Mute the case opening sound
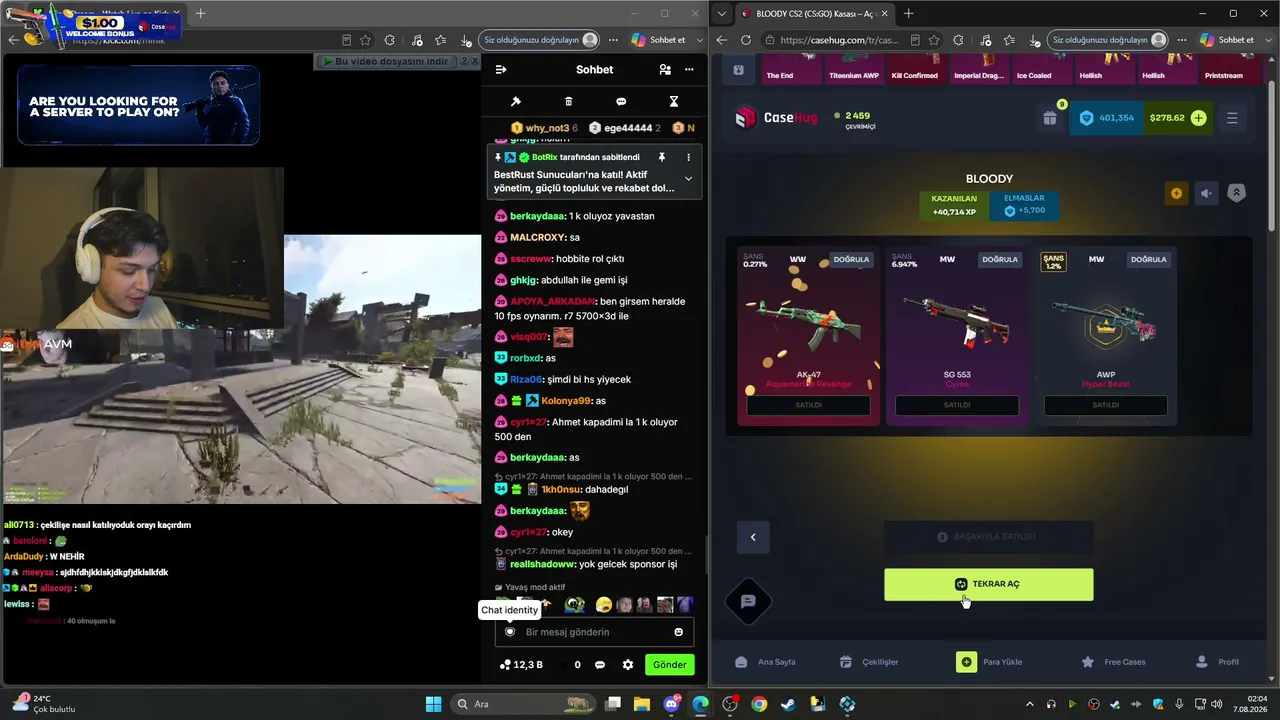 (x=1206, y=194)
